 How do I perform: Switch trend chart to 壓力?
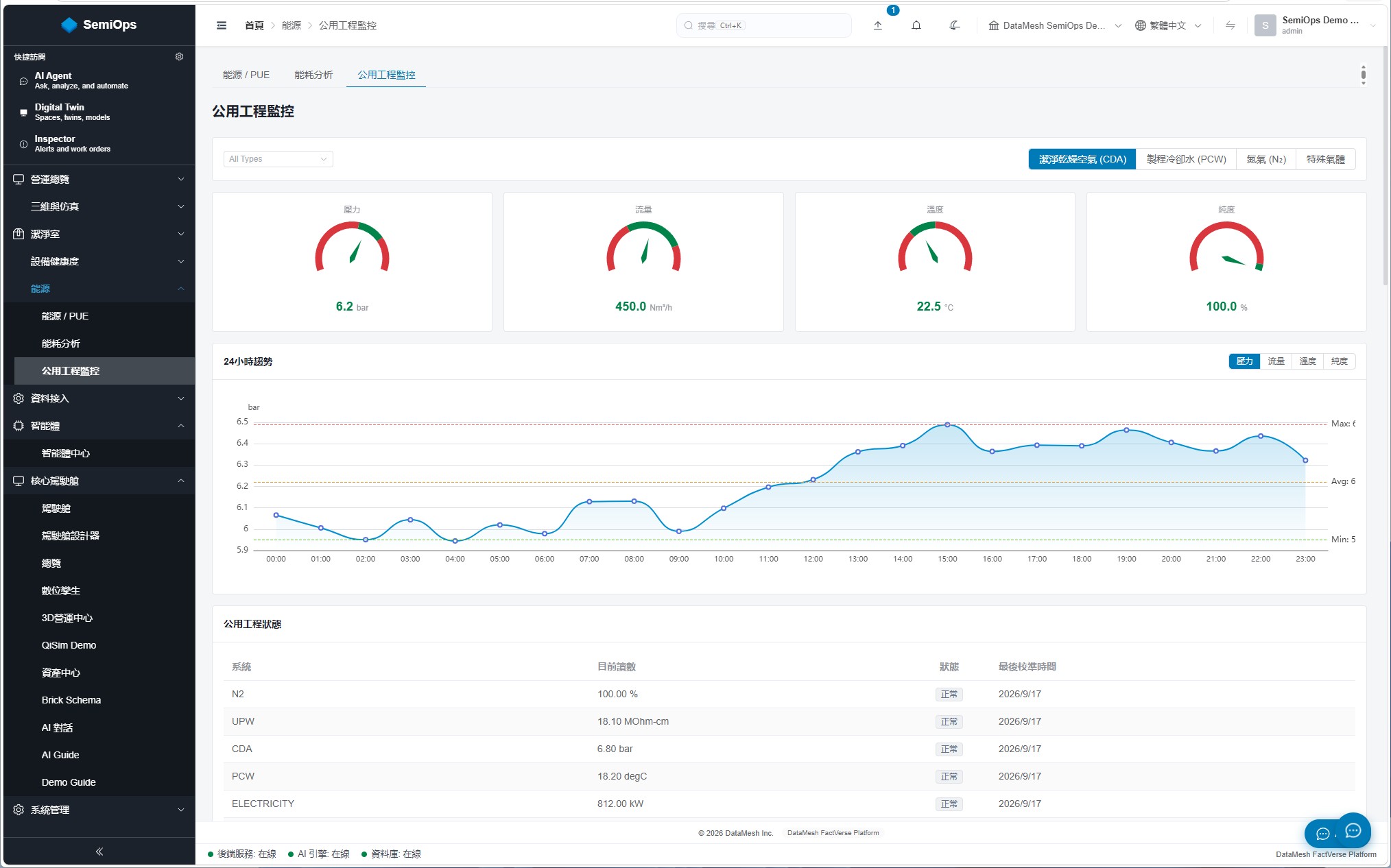click(1244, 361)
